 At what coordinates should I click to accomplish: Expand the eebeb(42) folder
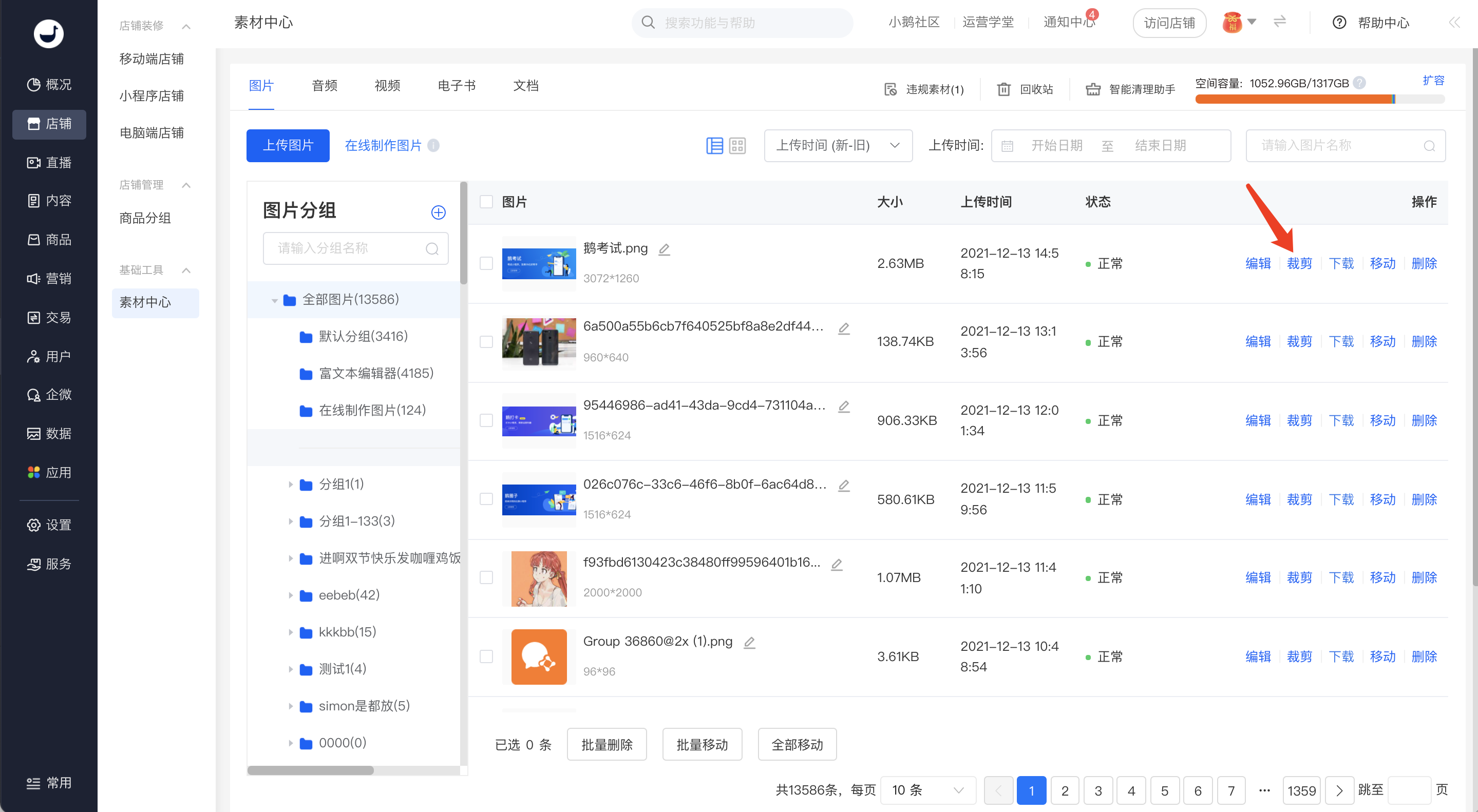tap(290, 596)
